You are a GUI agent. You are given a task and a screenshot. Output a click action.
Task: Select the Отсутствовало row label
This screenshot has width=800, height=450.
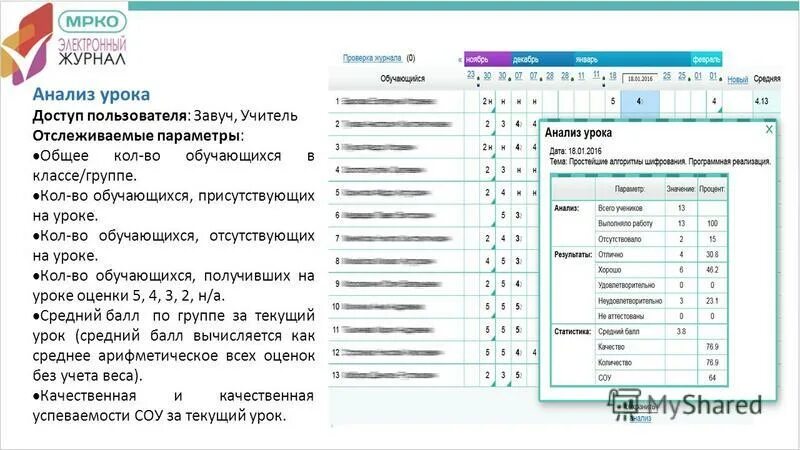pyautogui.click(x=619, y=239)
